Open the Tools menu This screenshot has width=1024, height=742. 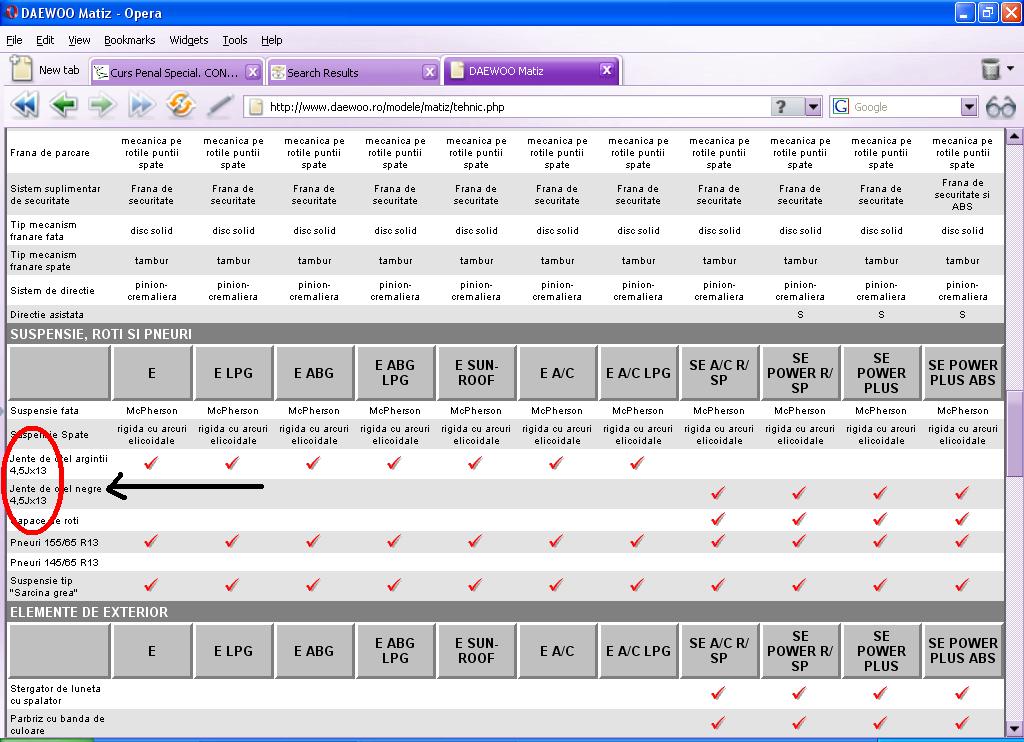[x=235, y=40]
